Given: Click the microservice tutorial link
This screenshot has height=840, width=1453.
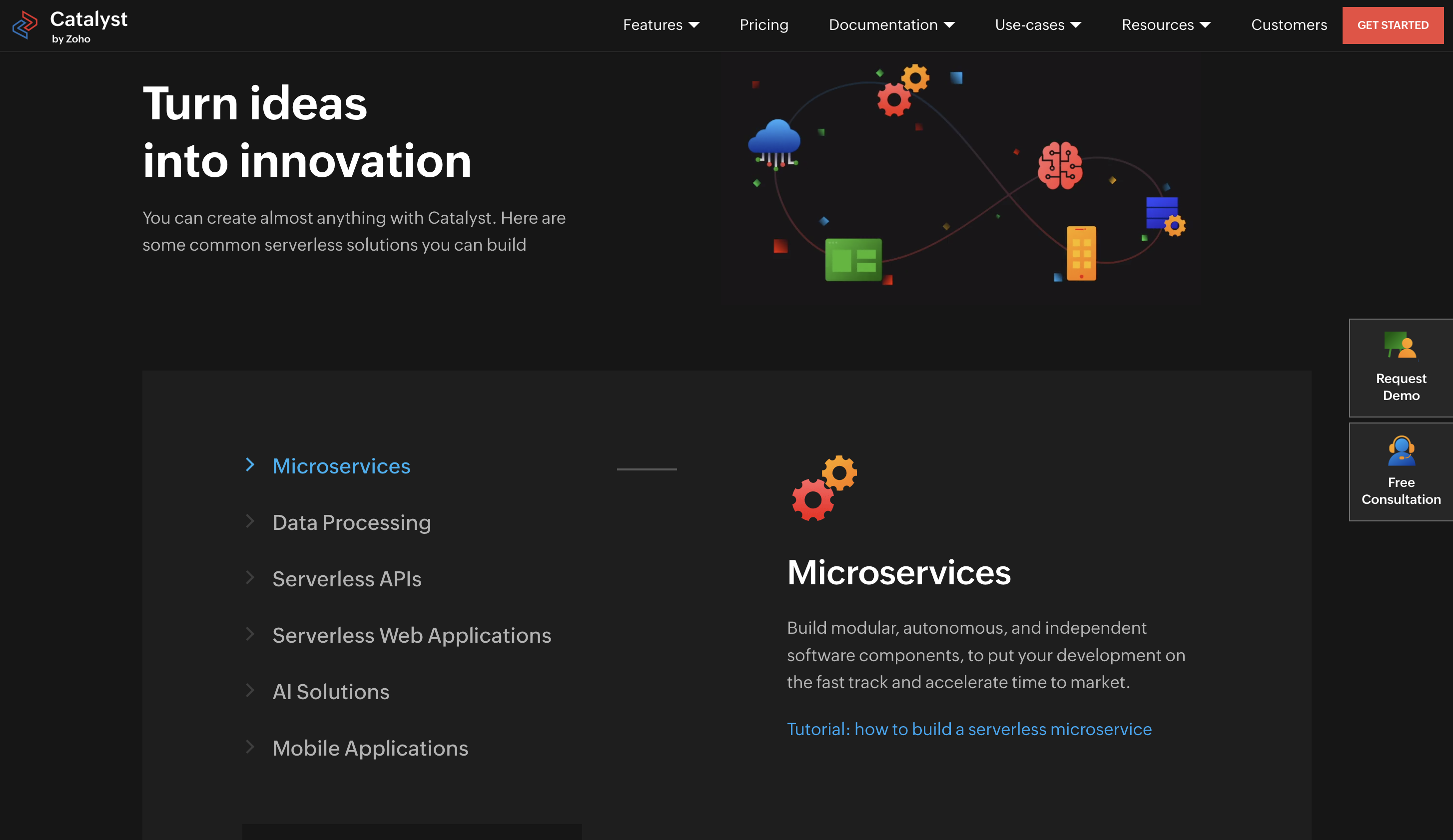Looking at the screenshot, I should (x=969, y=729).
